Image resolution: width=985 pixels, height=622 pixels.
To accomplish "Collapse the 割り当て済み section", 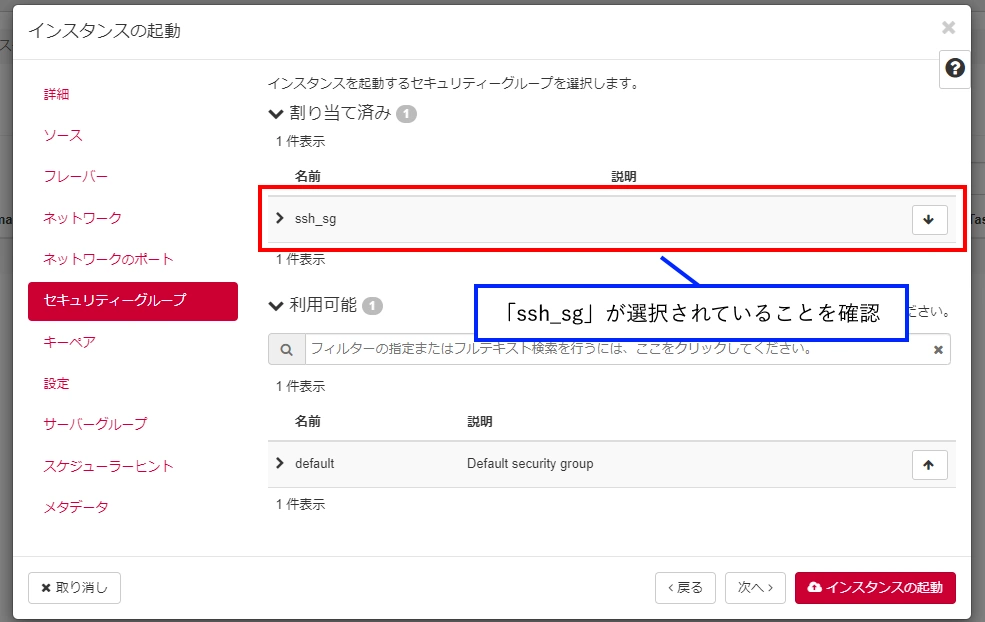I will coord(276,113).
